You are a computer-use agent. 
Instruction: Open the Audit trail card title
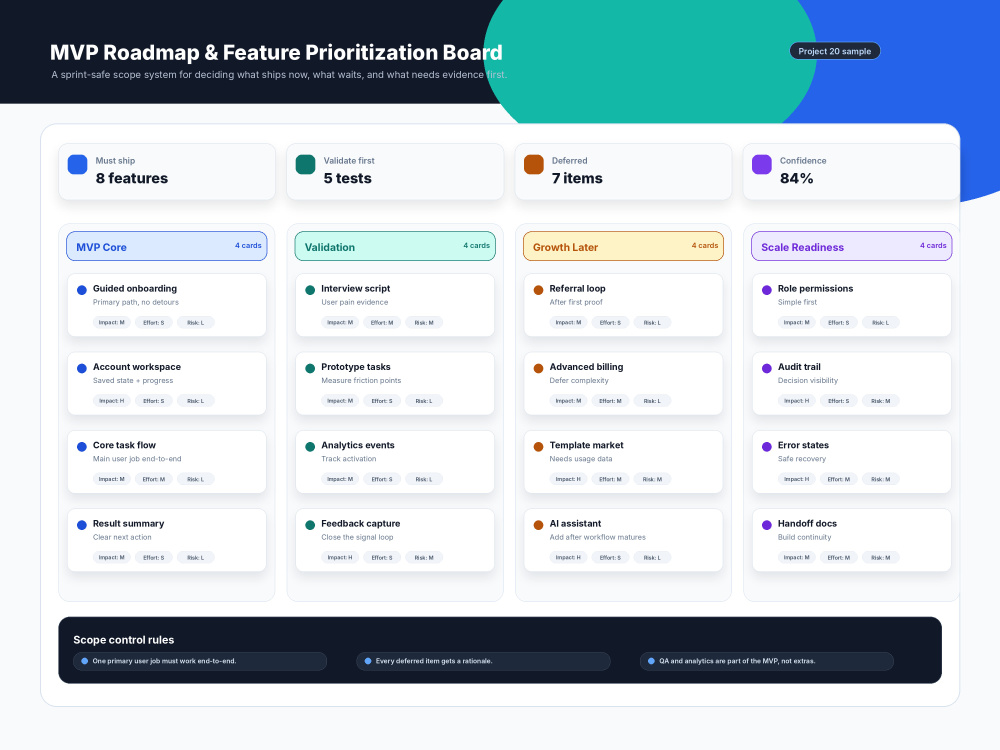[x=799, y=367]
